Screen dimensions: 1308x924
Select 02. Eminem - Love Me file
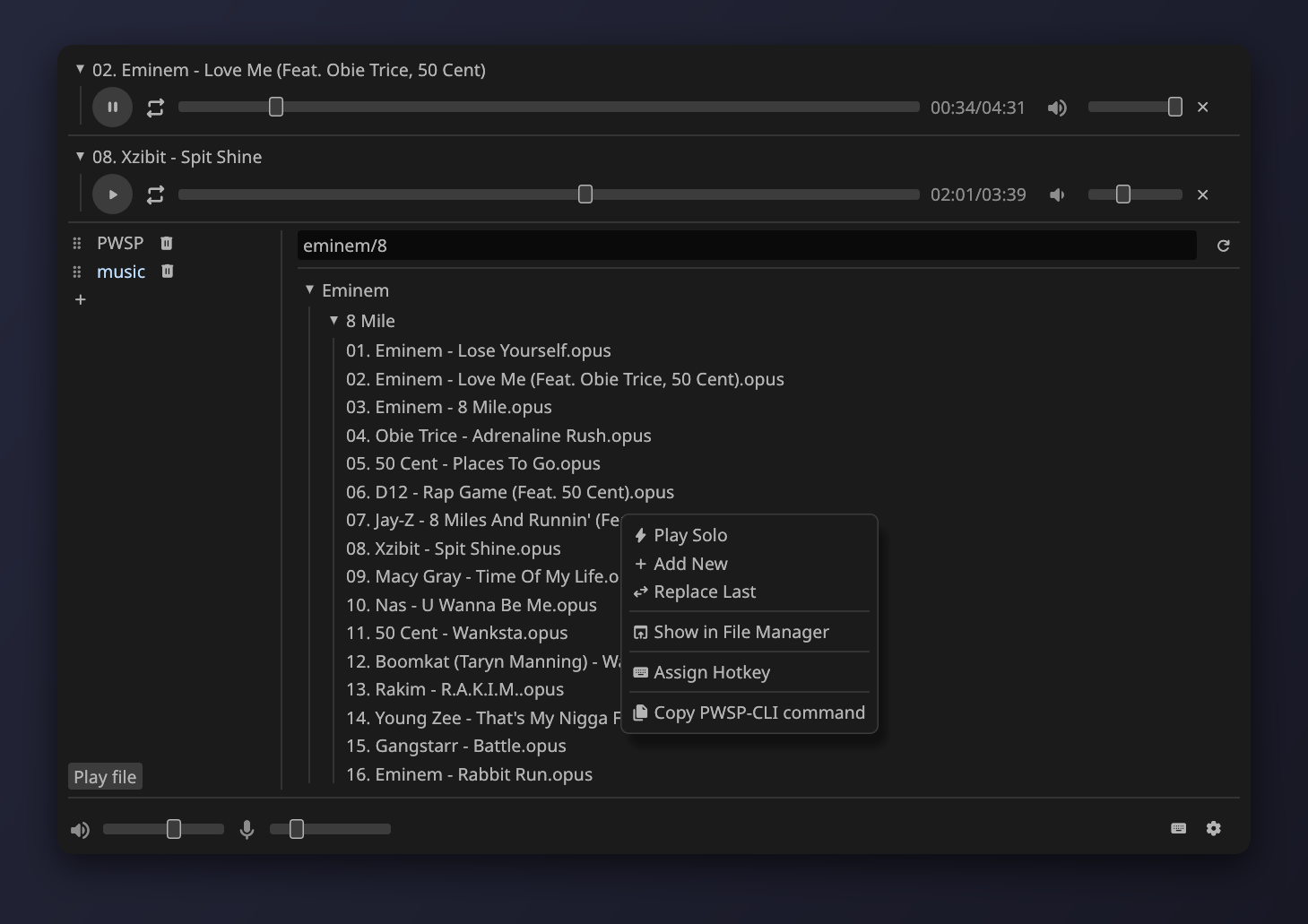[x=565, y=379]
